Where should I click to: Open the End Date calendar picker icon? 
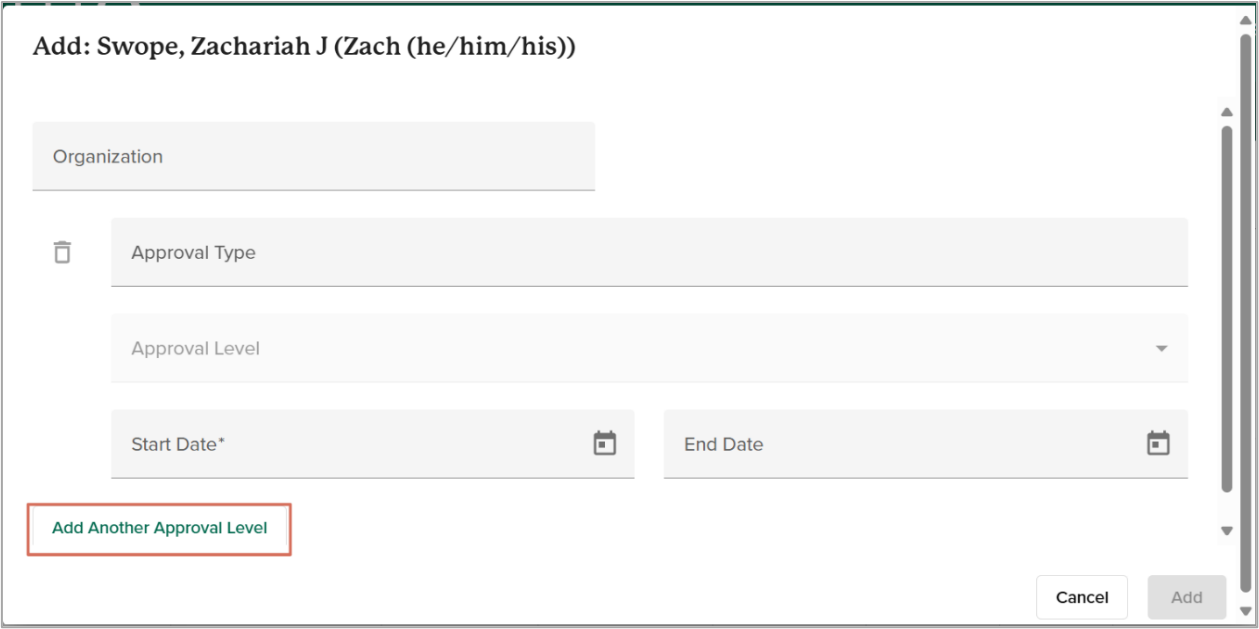[x=1158, y=443]
